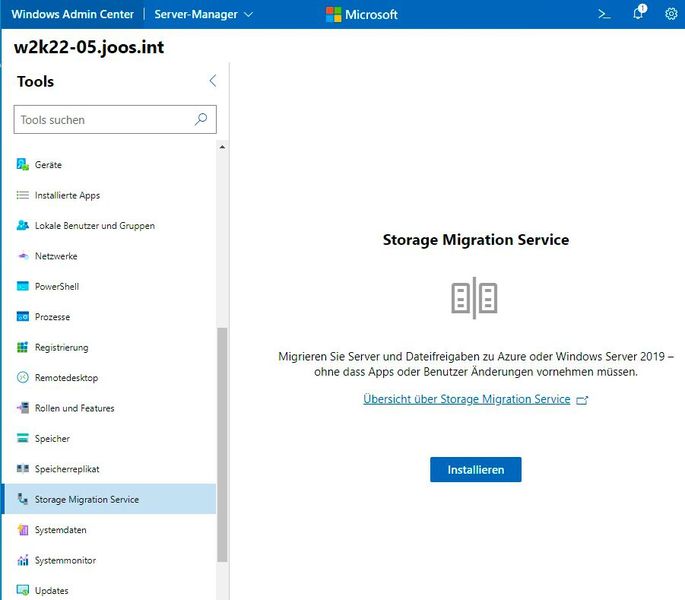Click the Systemmonitor chart icon
The image size is (685, 600).
23,560
